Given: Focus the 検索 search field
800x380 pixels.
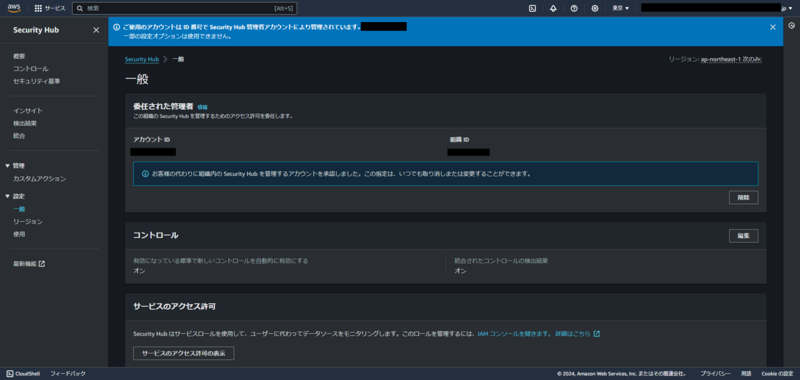Looking at the screenshot, I should [185, 8].
